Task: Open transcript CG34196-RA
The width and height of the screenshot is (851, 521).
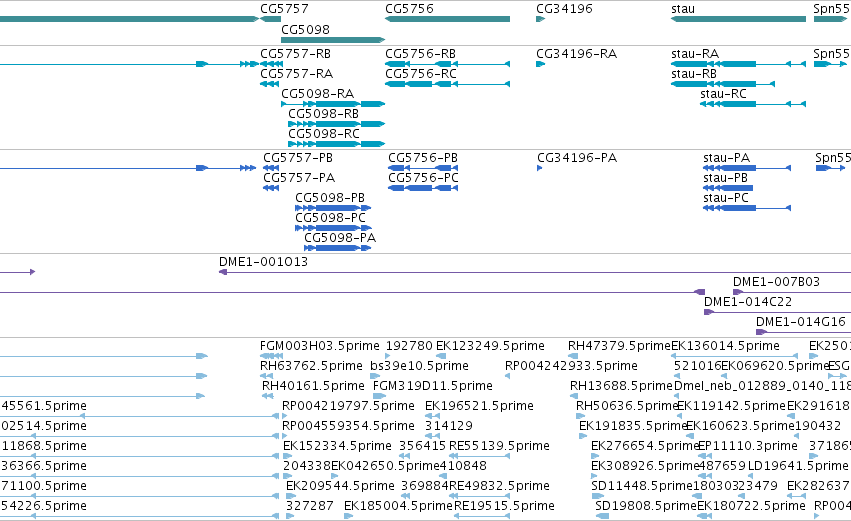Action: point(576,54)
